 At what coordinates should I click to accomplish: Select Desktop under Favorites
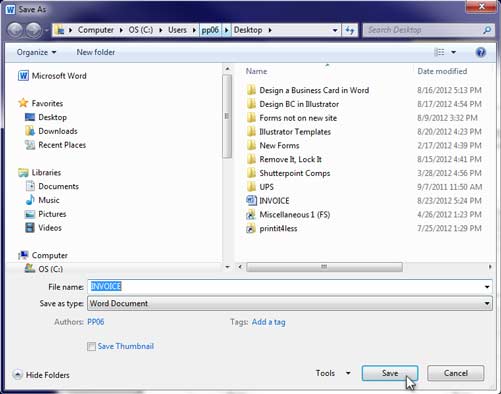[x=52, y=117]
